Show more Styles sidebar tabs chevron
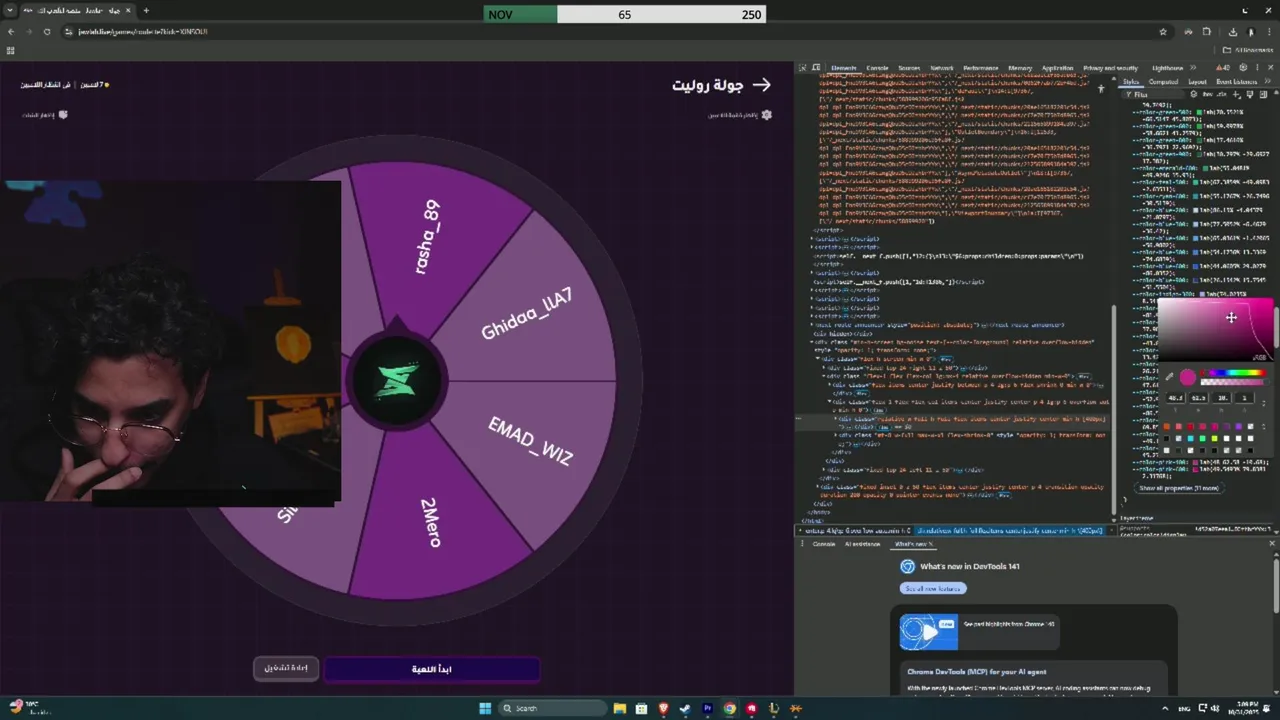The width and height of the screenshot is (1280, 720). (x=1267, y=82)
